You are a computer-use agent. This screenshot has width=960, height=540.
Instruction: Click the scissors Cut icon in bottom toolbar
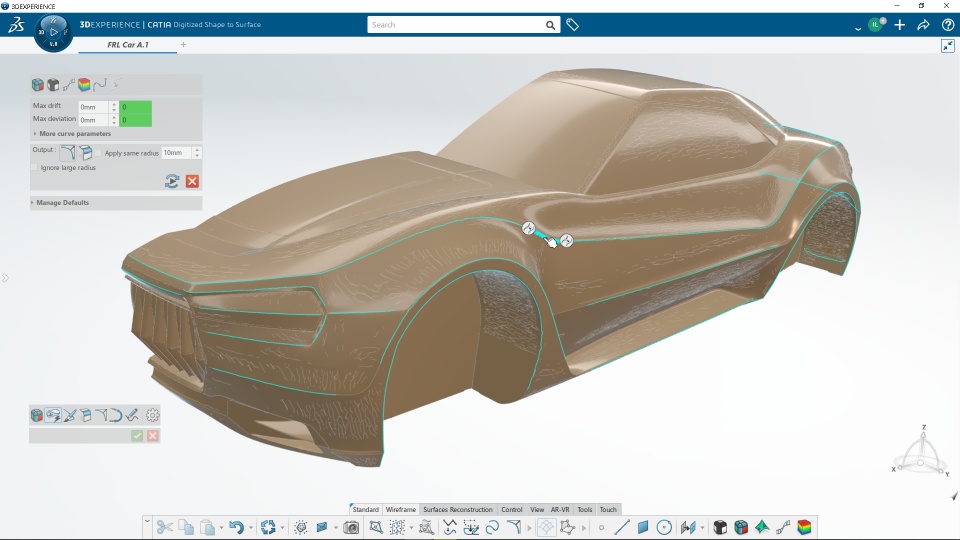pos(165,527)
